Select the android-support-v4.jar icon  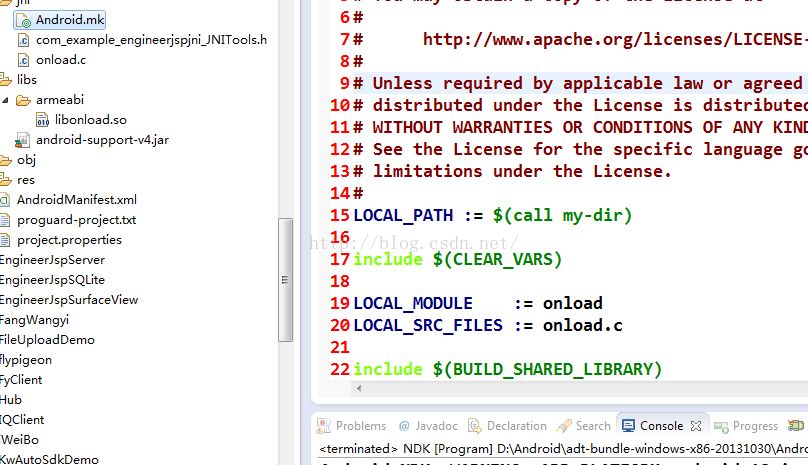coord(23,140)
